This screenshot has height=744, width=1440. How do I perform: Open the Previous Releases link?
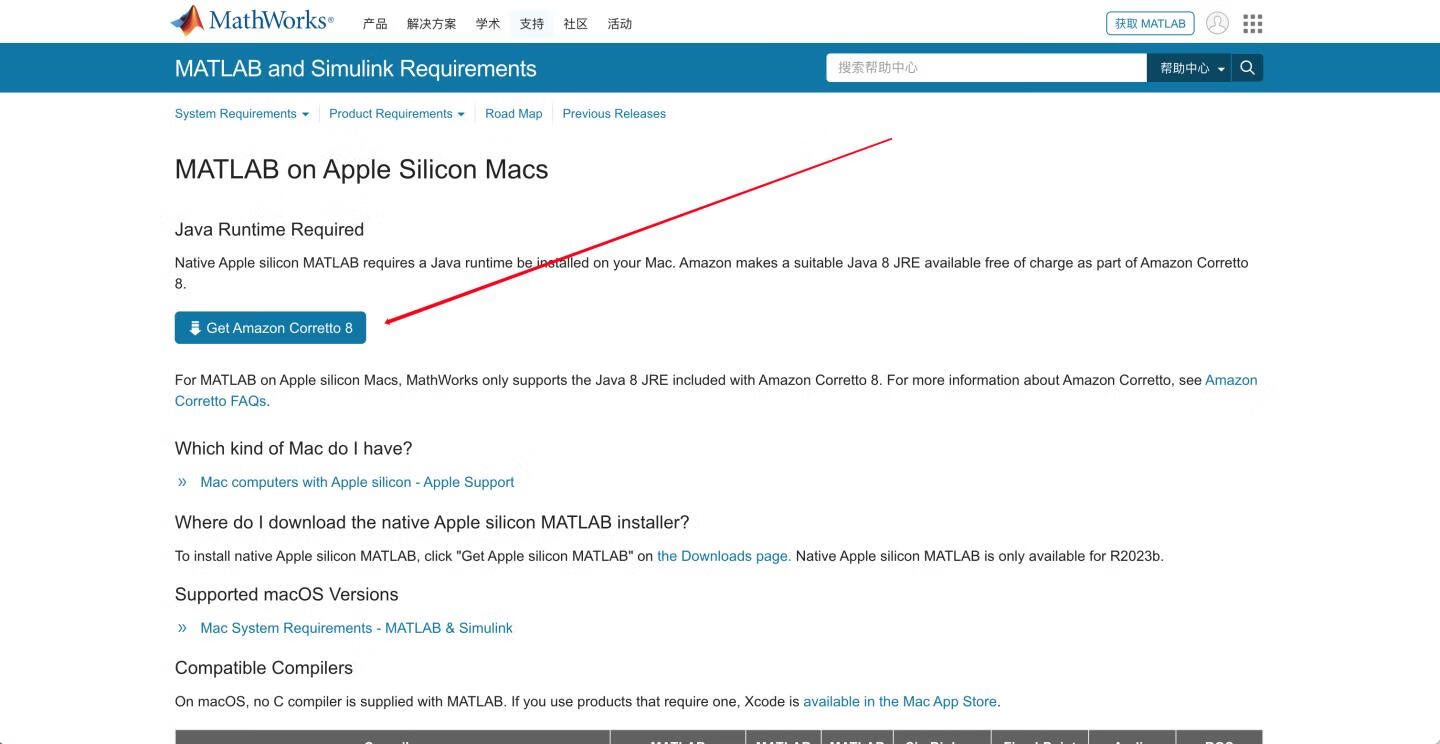pos(614,114)
